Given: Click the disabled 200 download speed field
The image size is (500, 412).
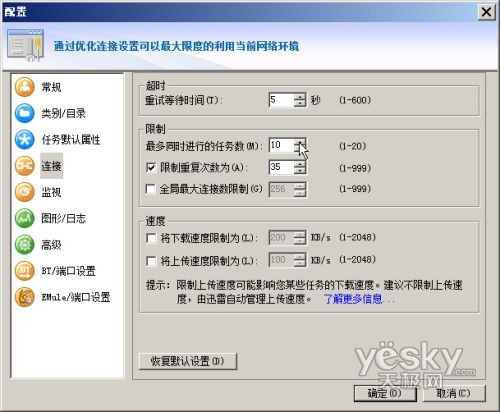Looking at the screenshot, I should click(x=281, y=238).
